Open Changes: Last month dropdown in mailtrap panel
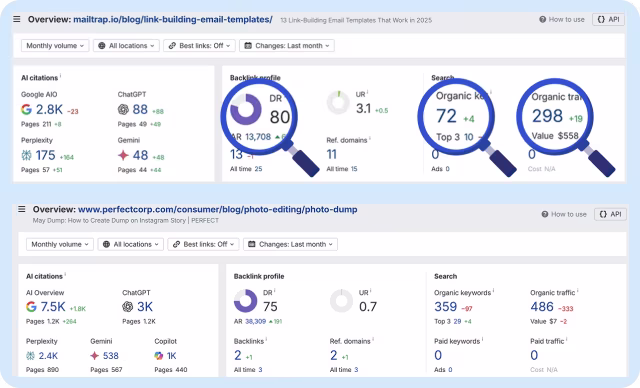This screenshot has height=388, width=640. pos(287,46)
